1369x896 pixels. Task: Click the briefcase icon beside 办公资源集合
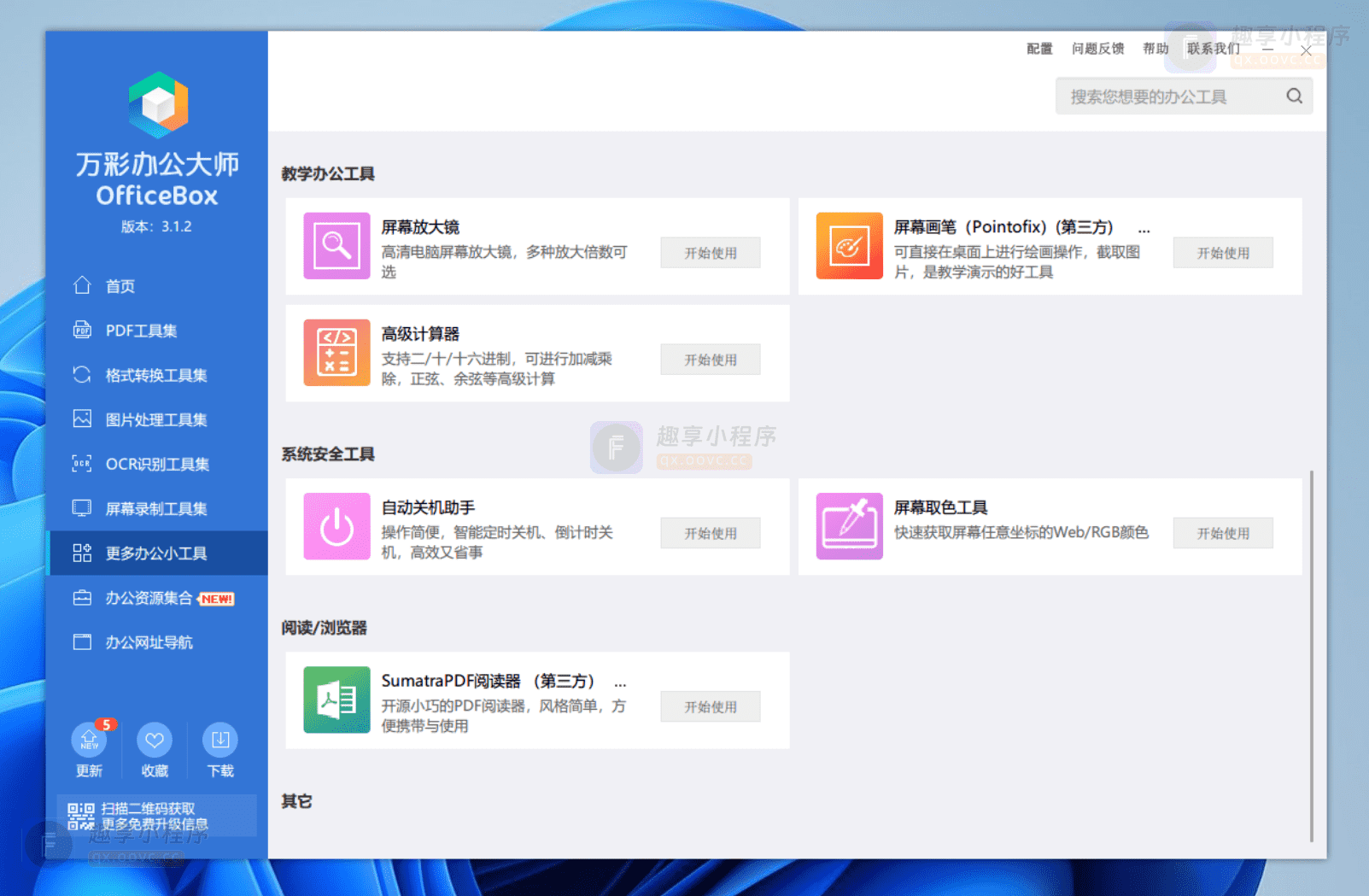pyautogui.click(x=82, y=598)
